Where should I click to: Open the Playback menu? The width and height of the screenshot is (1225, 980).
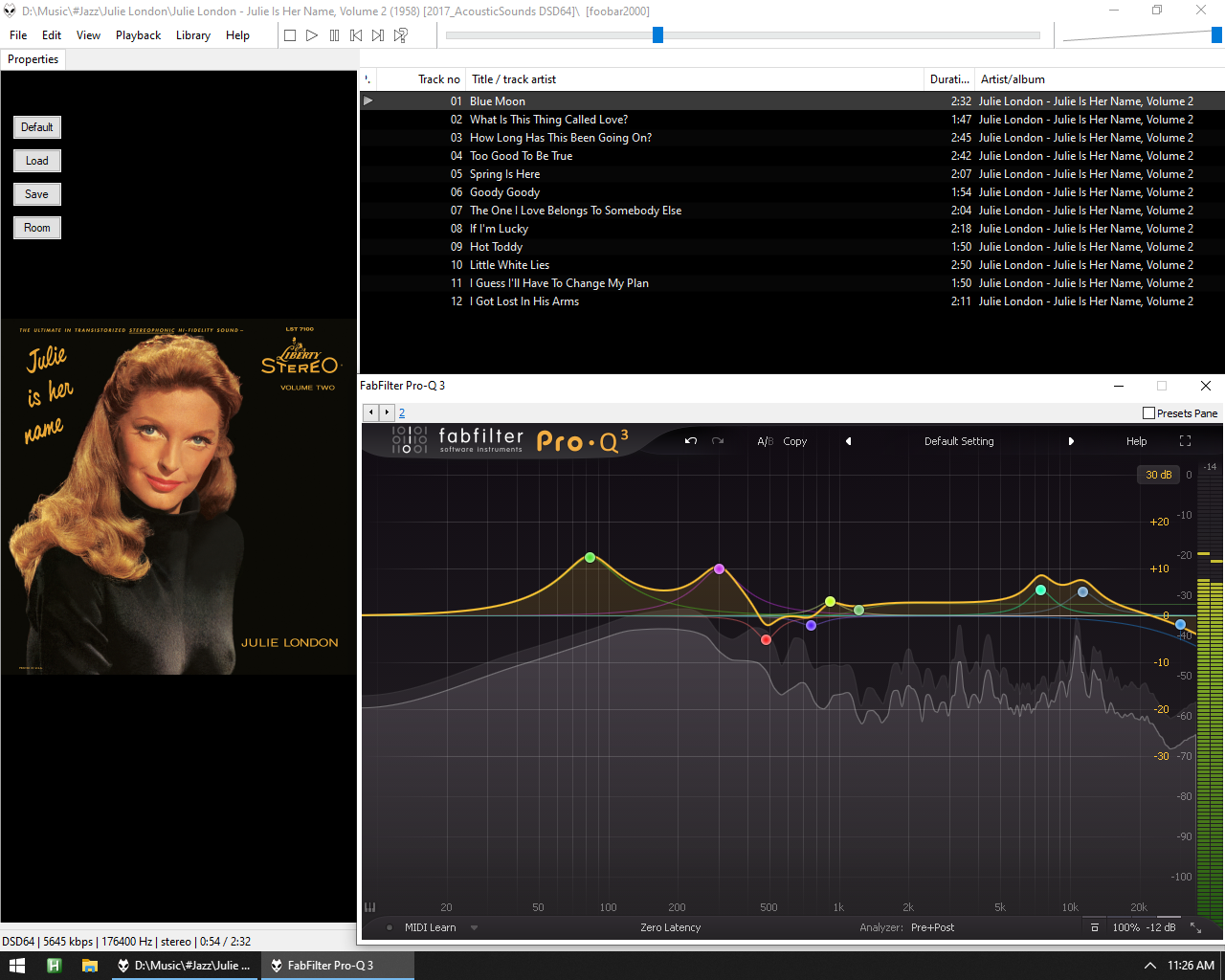coord(138,35)
